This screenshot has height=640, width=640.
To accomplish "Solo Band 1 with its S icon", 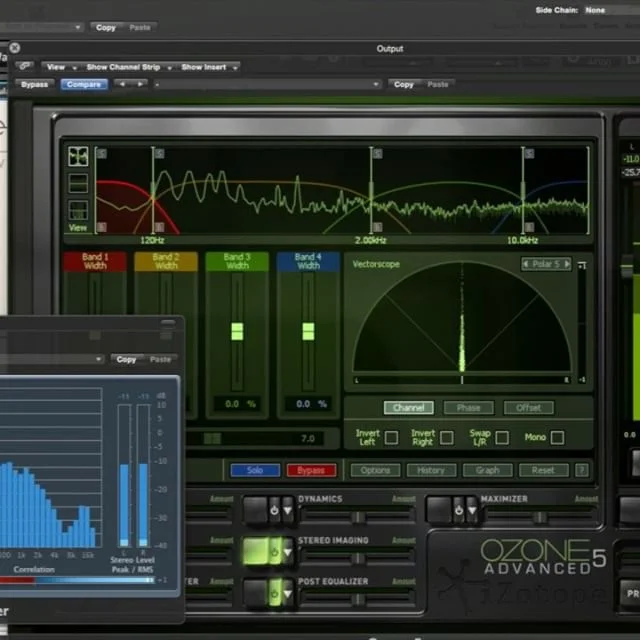I will (102, 153).
